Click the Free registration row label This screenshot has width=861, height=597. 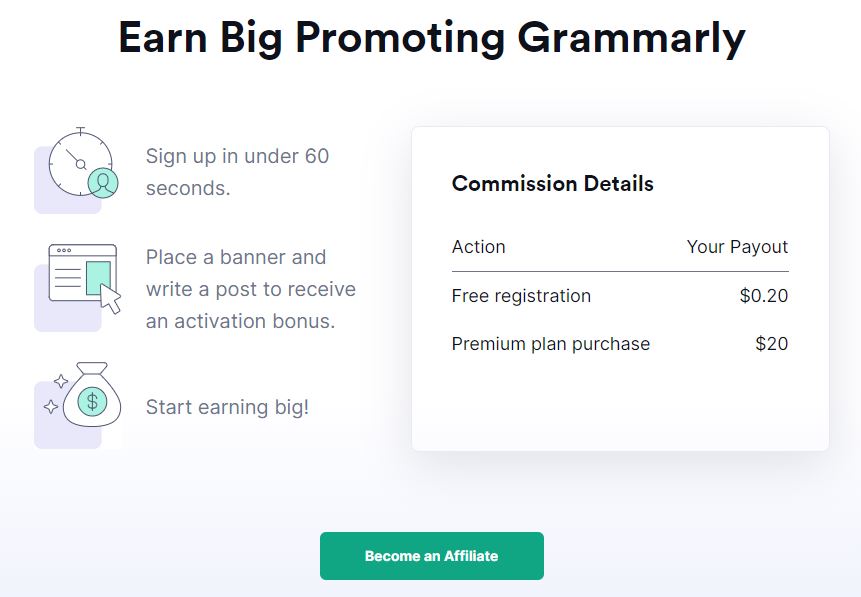[521, 295]
